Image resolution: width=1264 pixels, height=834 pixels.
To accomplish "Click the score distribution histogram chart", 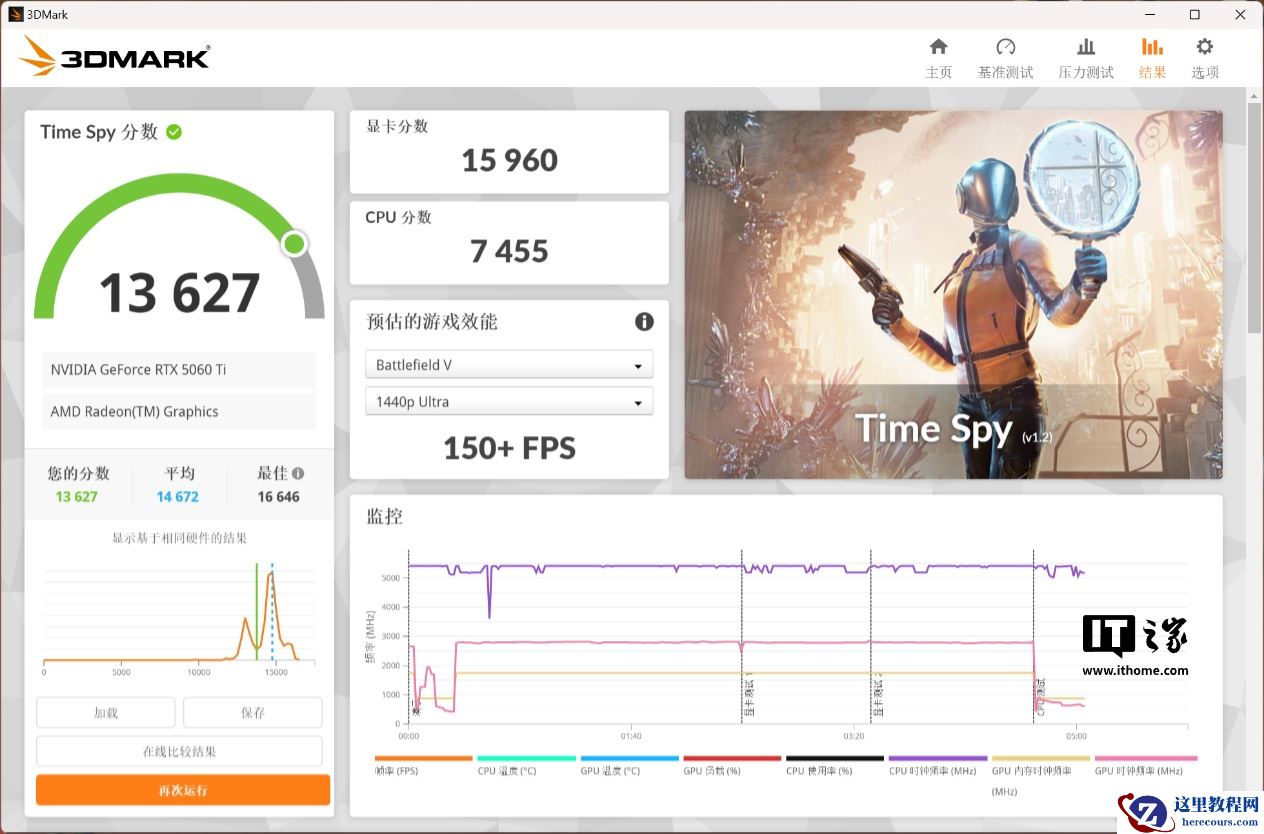I will point(179,614).
